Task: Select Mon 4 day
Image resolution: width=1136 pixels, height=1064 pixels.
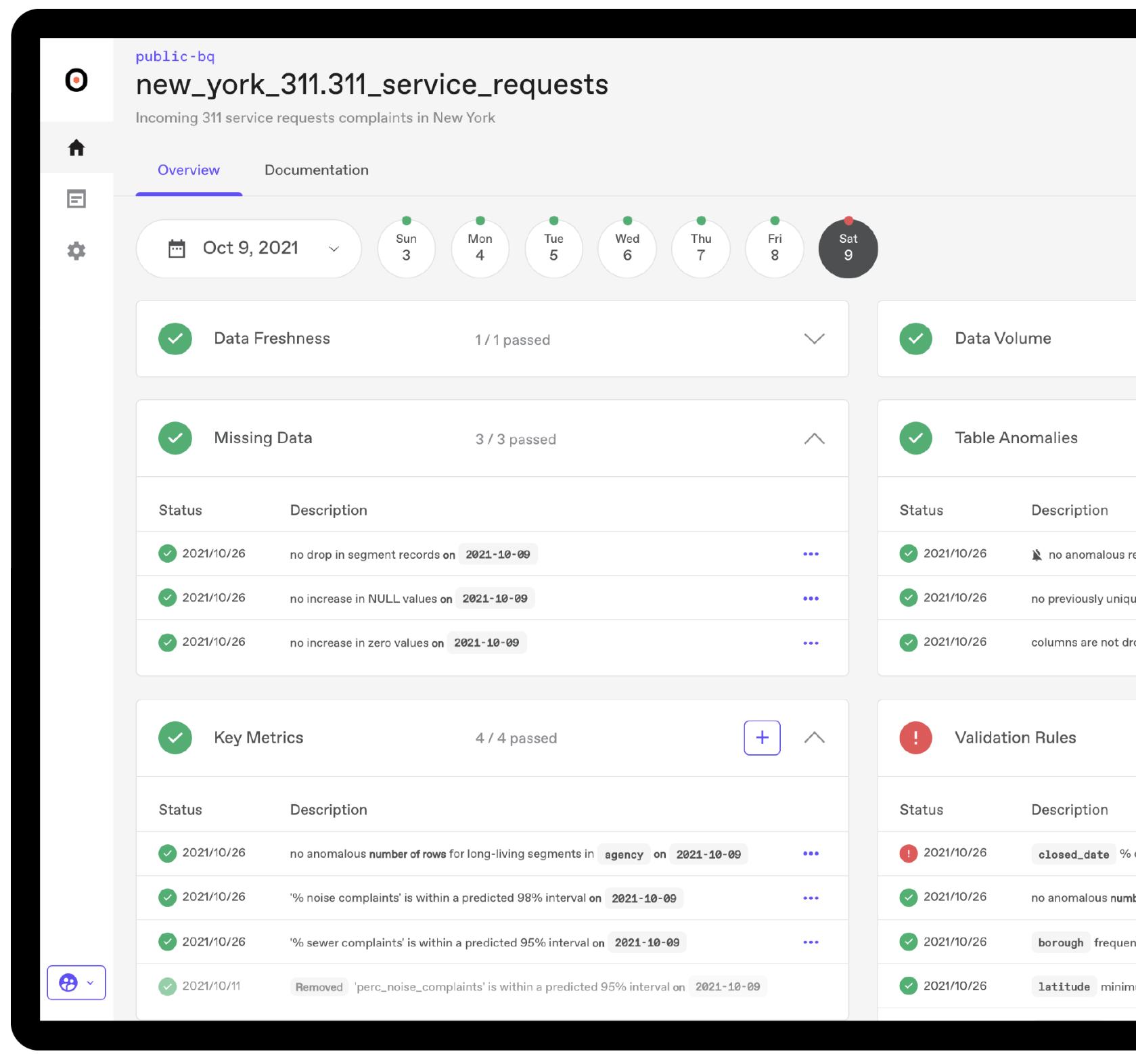Action: click(x=480, y=248)
